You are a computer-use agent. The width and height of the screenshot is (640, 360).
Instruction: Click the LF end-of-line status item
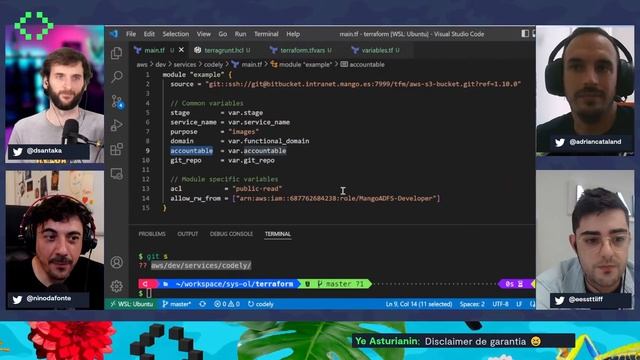coord(519,304)
